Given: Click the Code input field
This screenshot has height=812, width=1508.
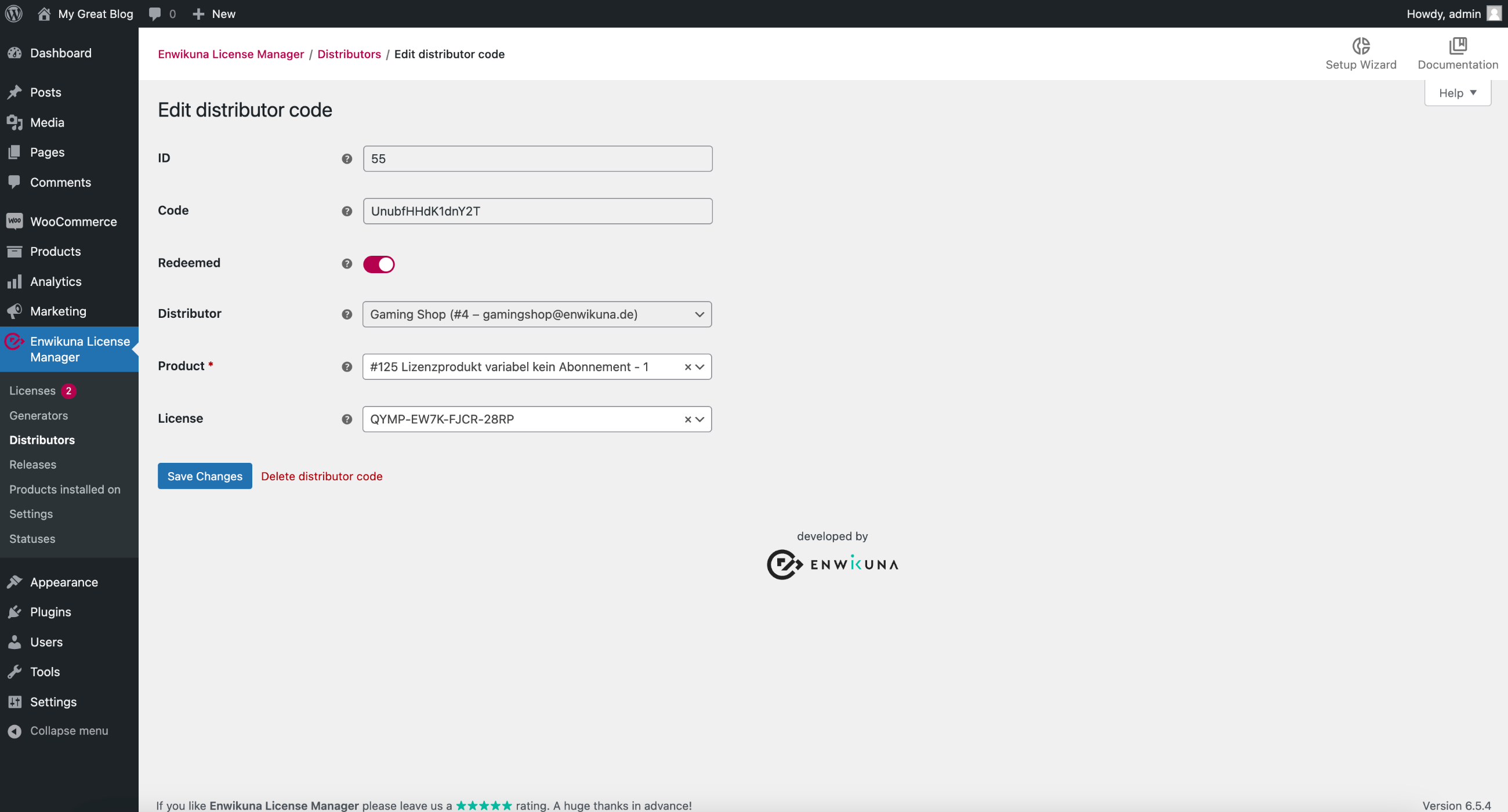Looking at the screenshot, I should [x=537, y=211].
